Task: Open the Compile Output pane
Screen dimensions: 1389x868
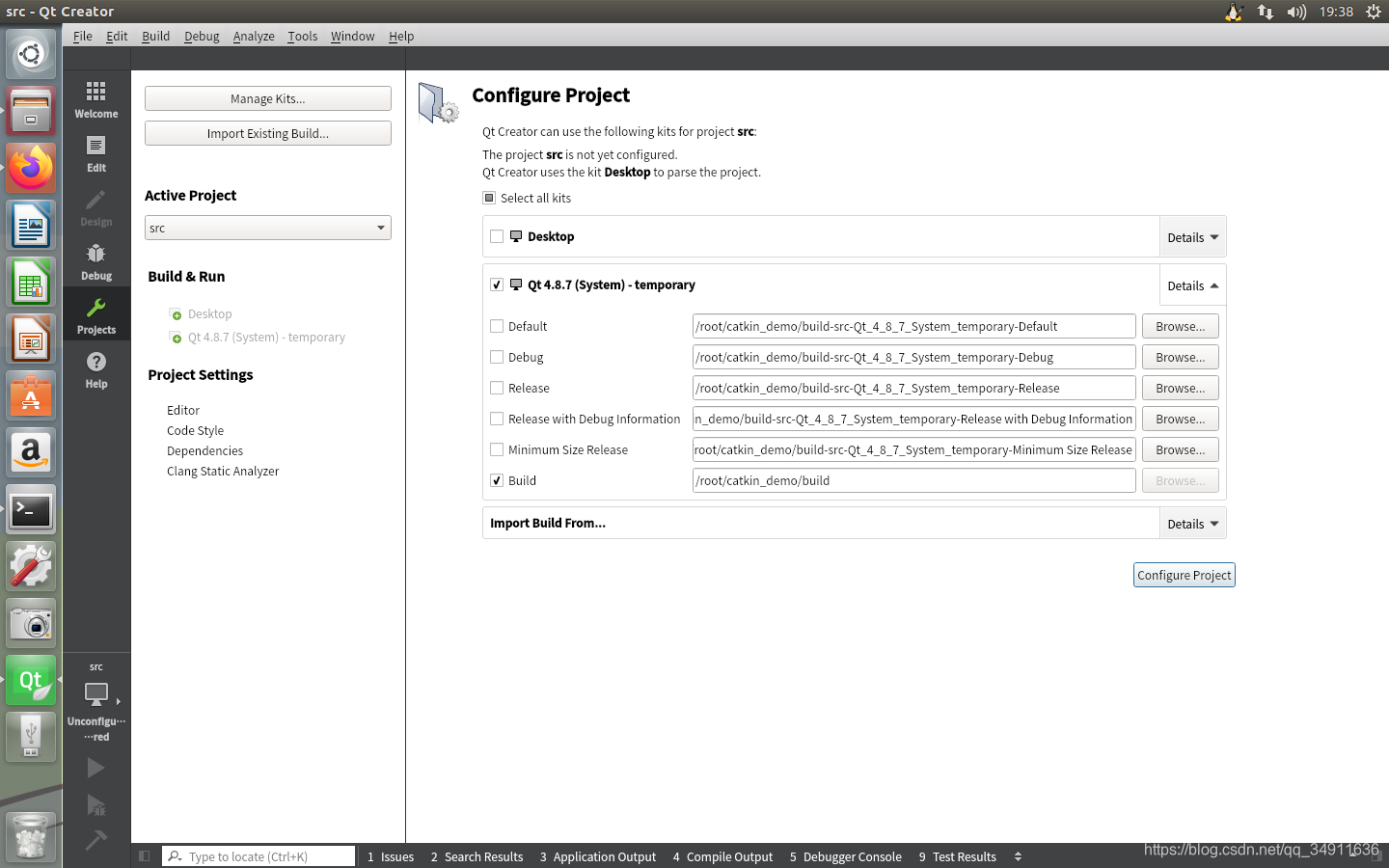Action: (722, 856)
